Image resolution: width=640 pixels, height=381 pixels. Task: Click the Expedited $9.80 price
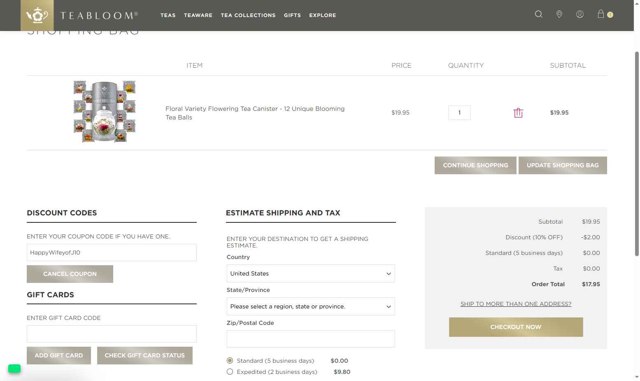(x=342, y=372)
